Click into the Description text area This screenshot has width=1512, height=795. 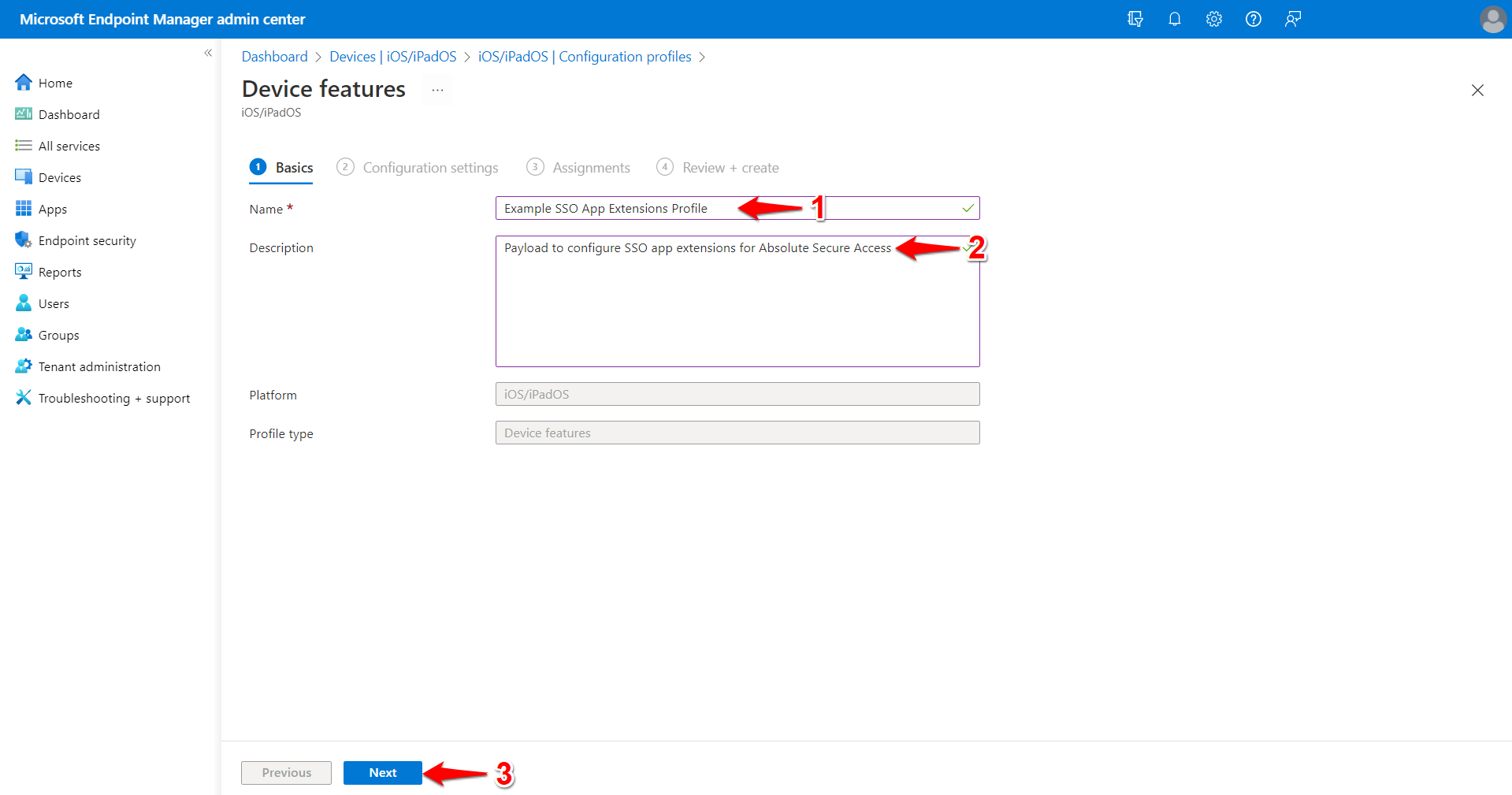click(x=737, y=301)
